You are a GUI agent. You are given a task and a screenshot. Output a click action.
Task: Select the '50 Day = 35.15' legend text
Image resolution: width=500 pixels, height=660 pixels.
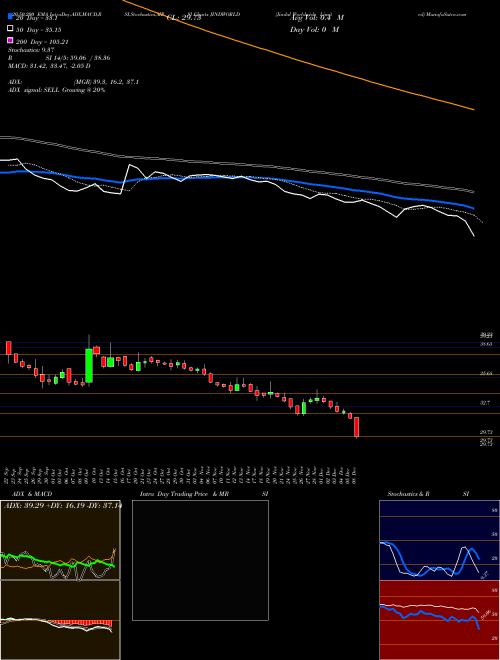(38, 29)
